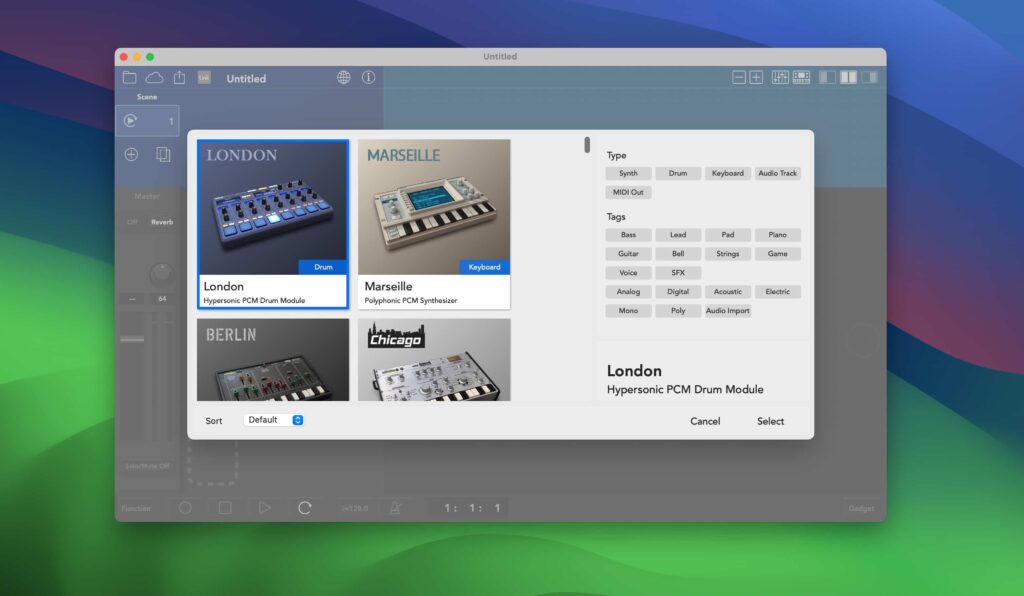Click the cloud sync icon
The height and width of the screenshot is (596, 1024).
point(155,77)
